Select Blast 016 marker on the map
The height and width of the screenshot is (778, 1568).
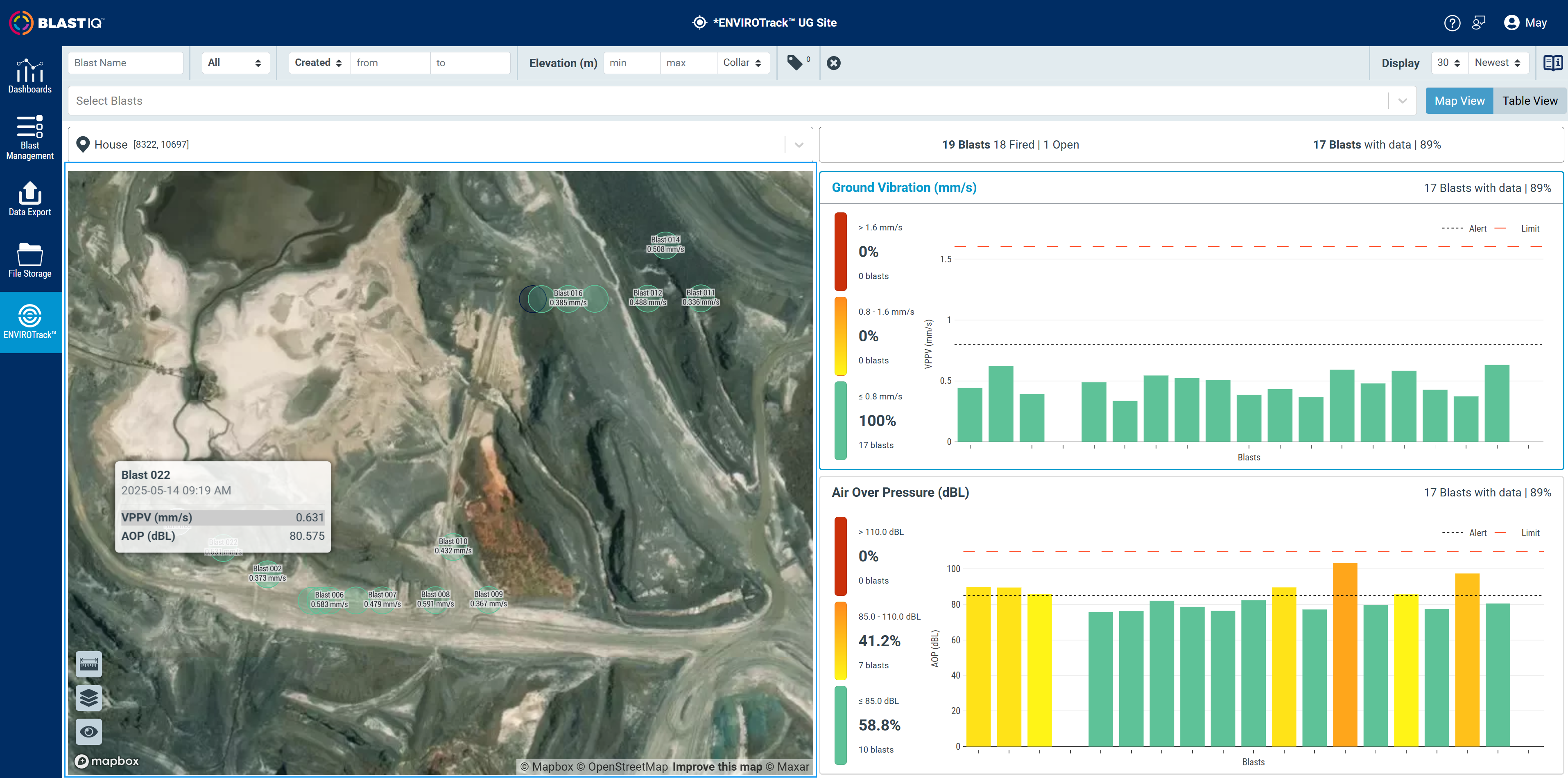click(x=568, y=298)
